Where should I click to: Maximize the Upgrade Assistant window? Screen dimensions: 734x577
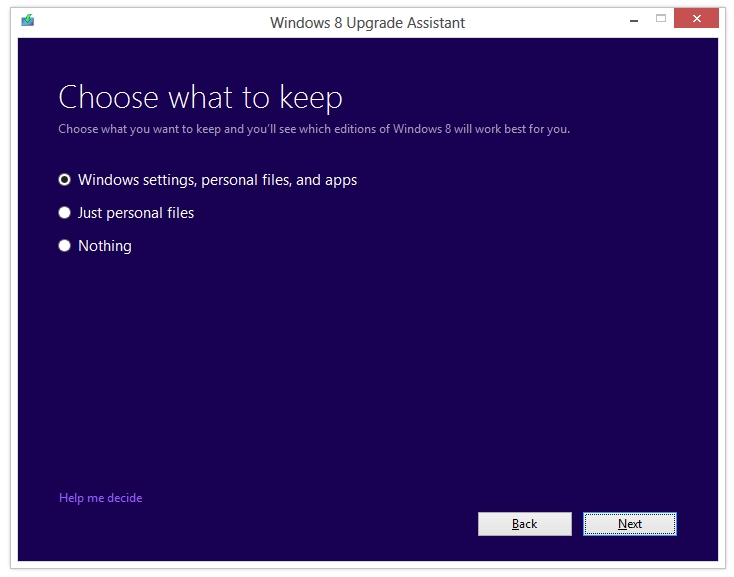coord(660,20)
